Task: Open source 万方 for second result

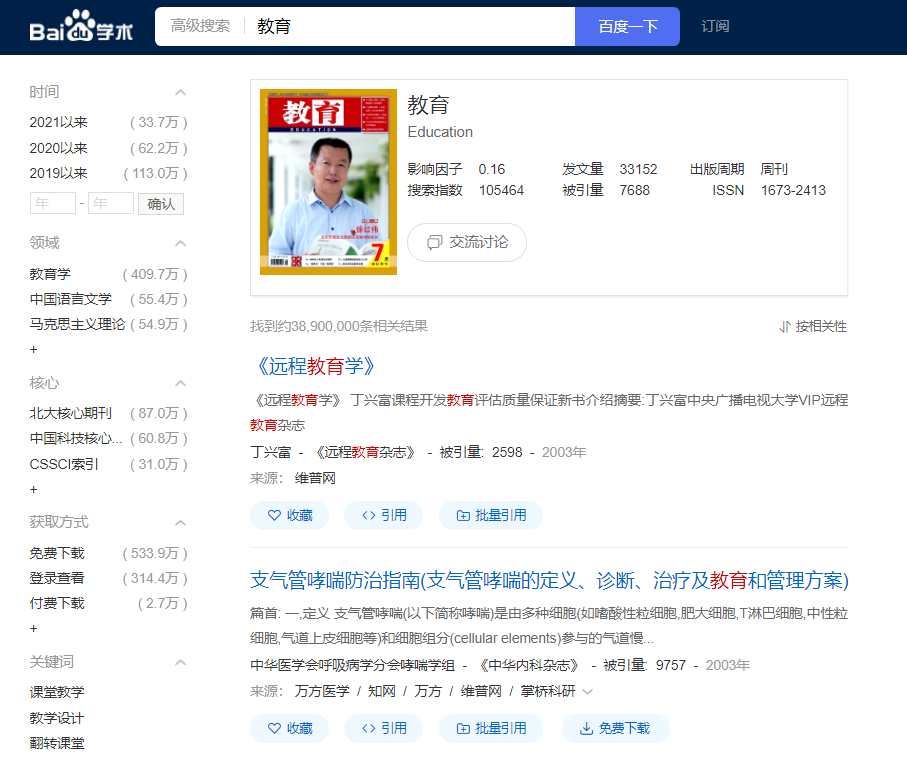Action: (x=428, y=691)
